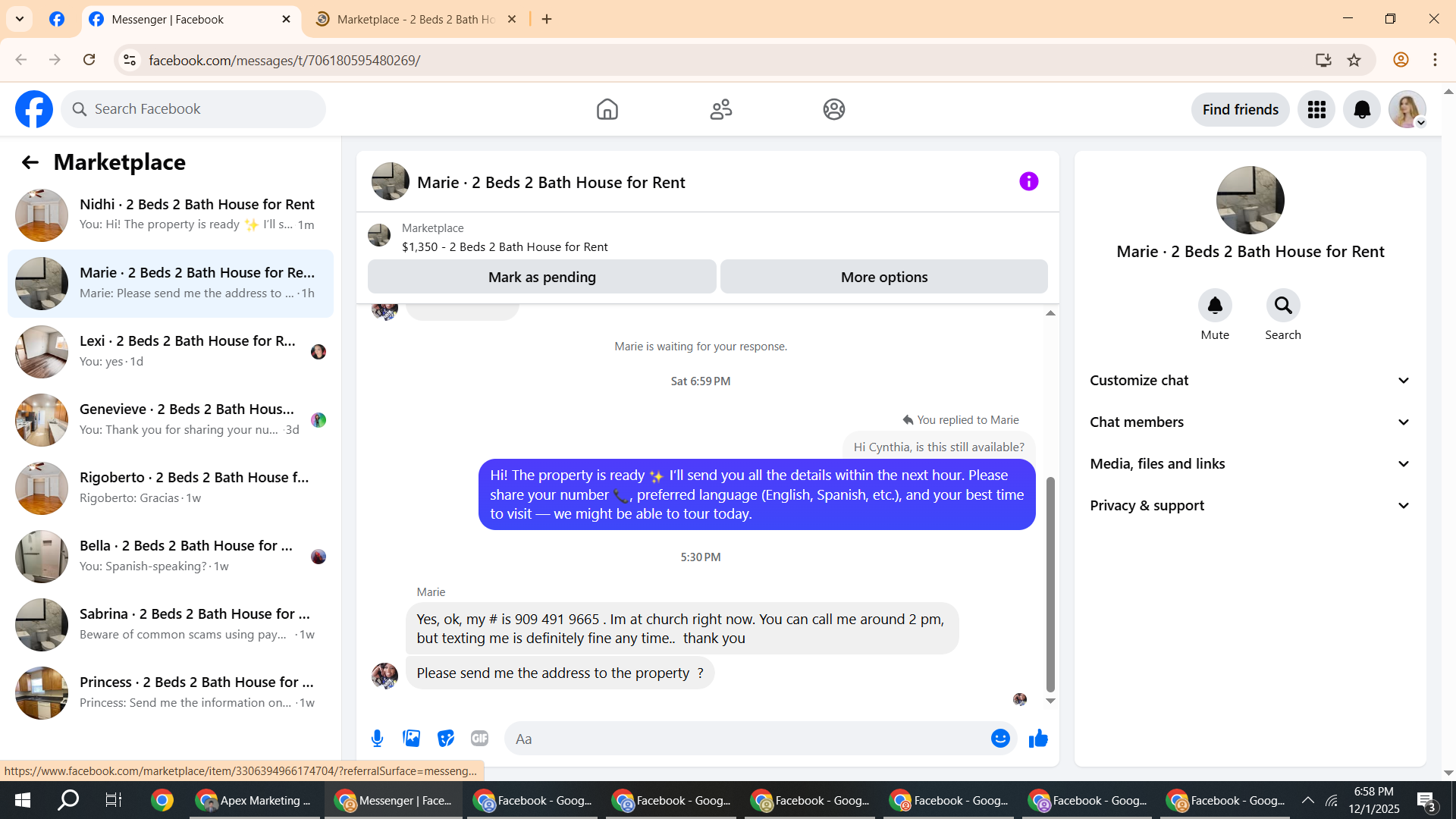The height and width of the screenshot is (819, 1456).
Task: Click Find friends button
Action: [x=1240, y=110]
